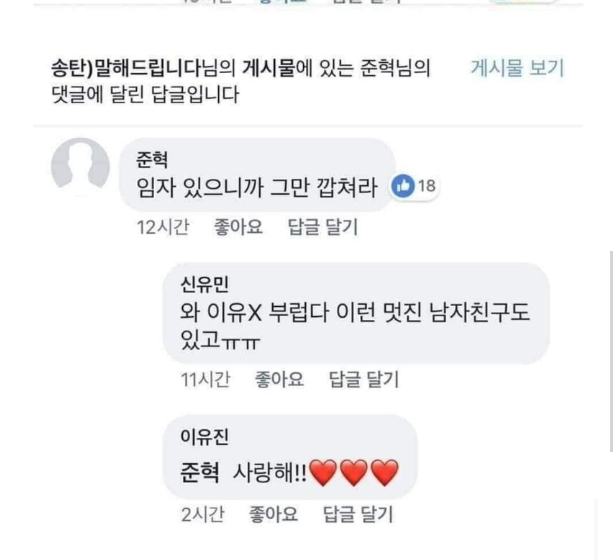Image resolution: width=613 pixels, height=560 pixels.
Task: Open 준혁's profile picture avatar
Action: tap(80, 166)
